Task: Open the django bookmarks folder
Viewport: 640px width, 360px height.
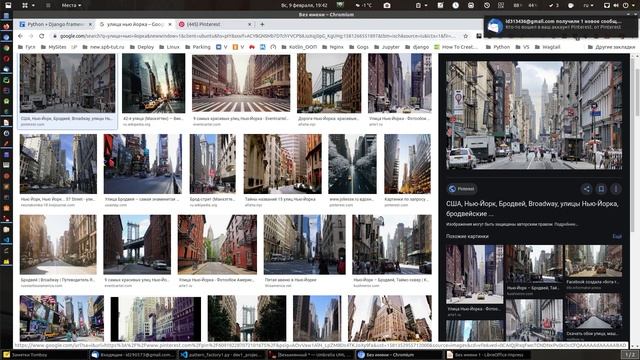Action: [x=417, y=47]
